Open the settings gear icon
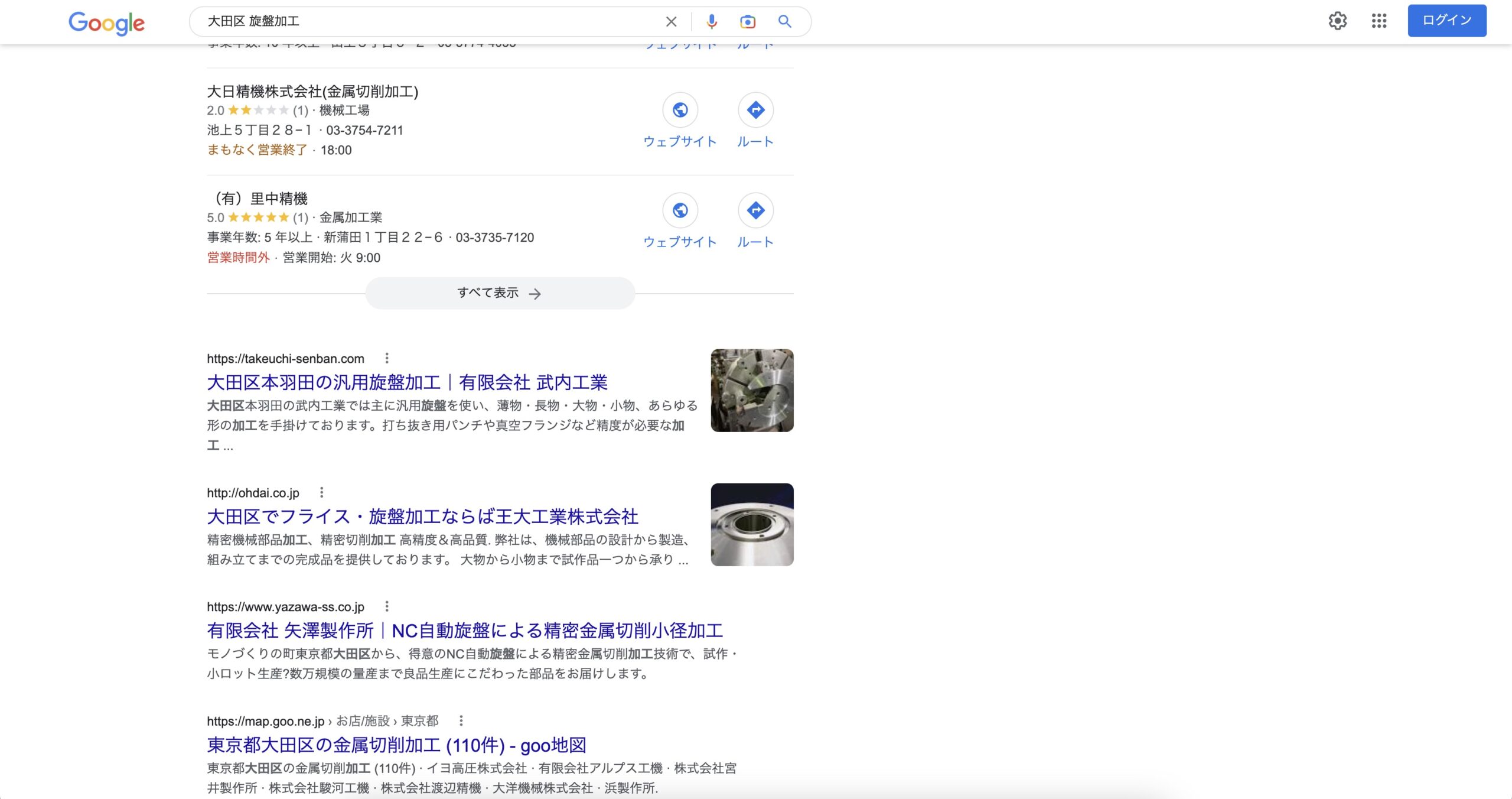Screen dimensions: 1512x799 coord(1338,21)
